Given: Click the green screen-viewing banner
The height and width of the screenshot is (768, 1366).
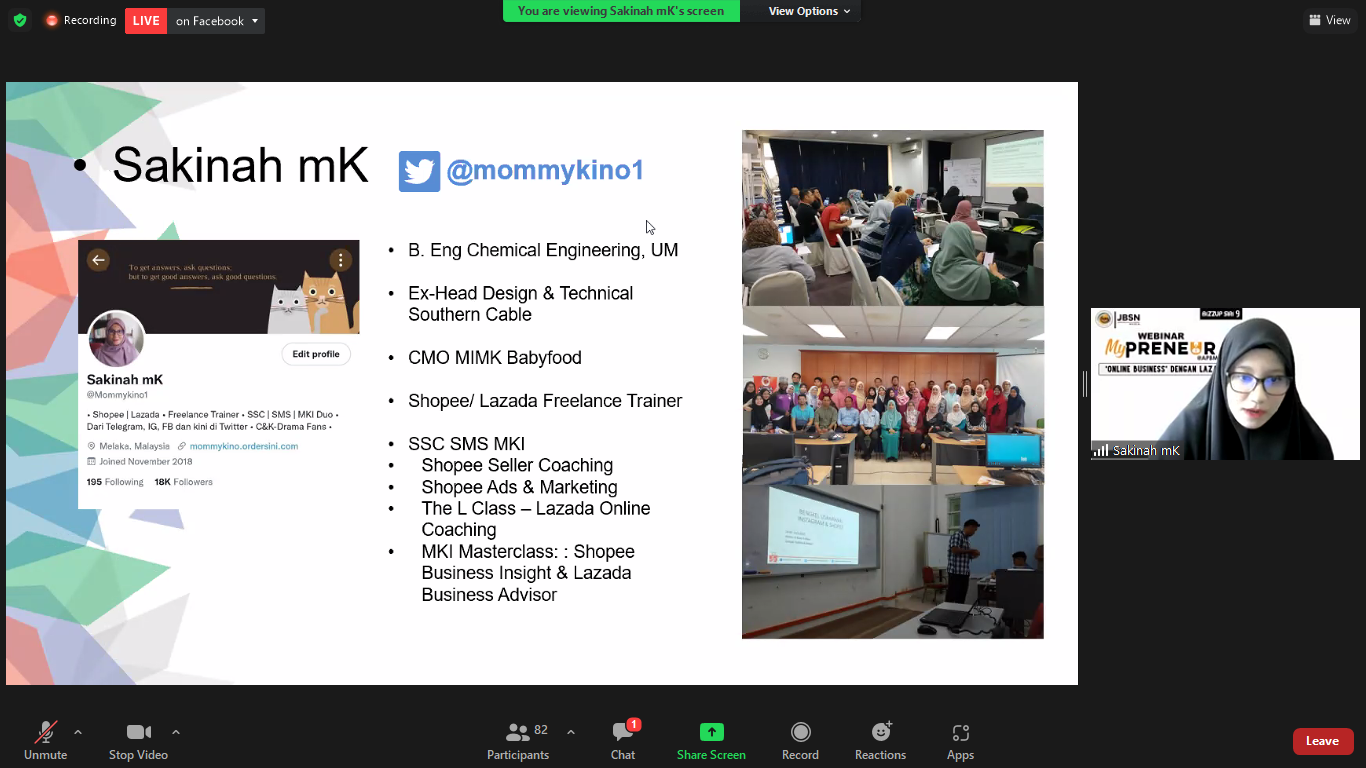Looking at the screenshot, I should point(621,11).
